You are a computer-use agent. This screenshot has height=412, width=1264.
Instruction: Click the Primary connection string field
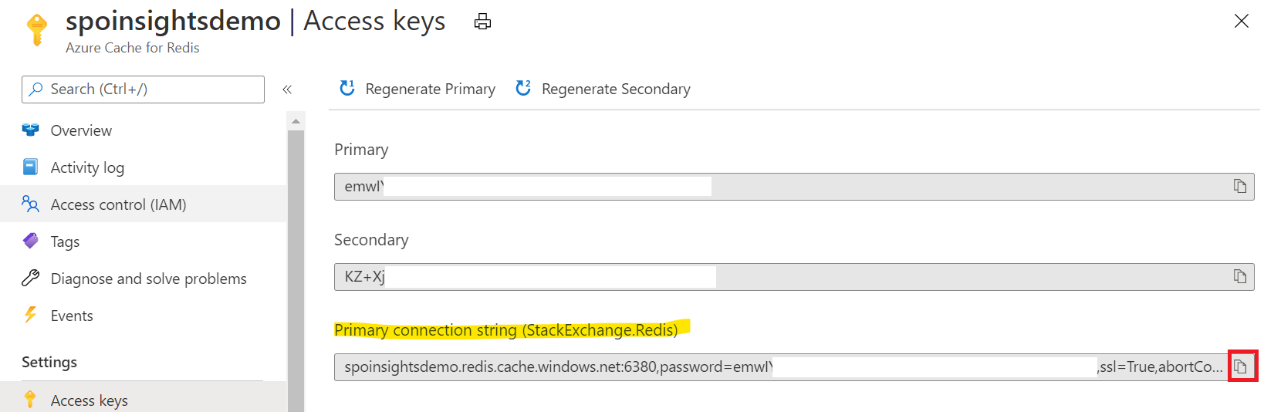[780, 367]
